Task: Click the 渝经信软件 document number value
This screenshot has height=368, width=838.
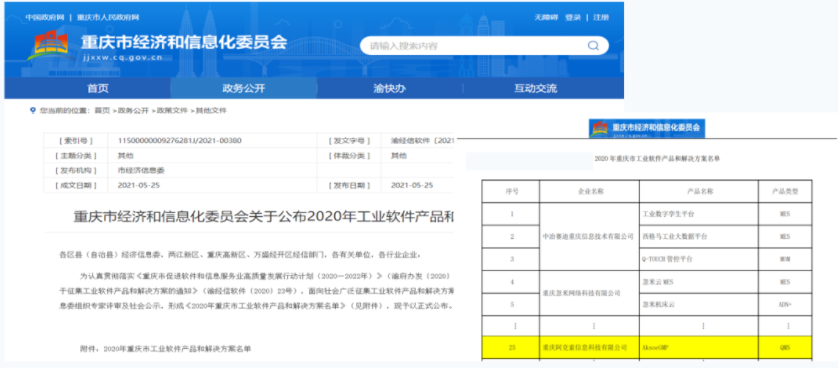Action: 422,141
